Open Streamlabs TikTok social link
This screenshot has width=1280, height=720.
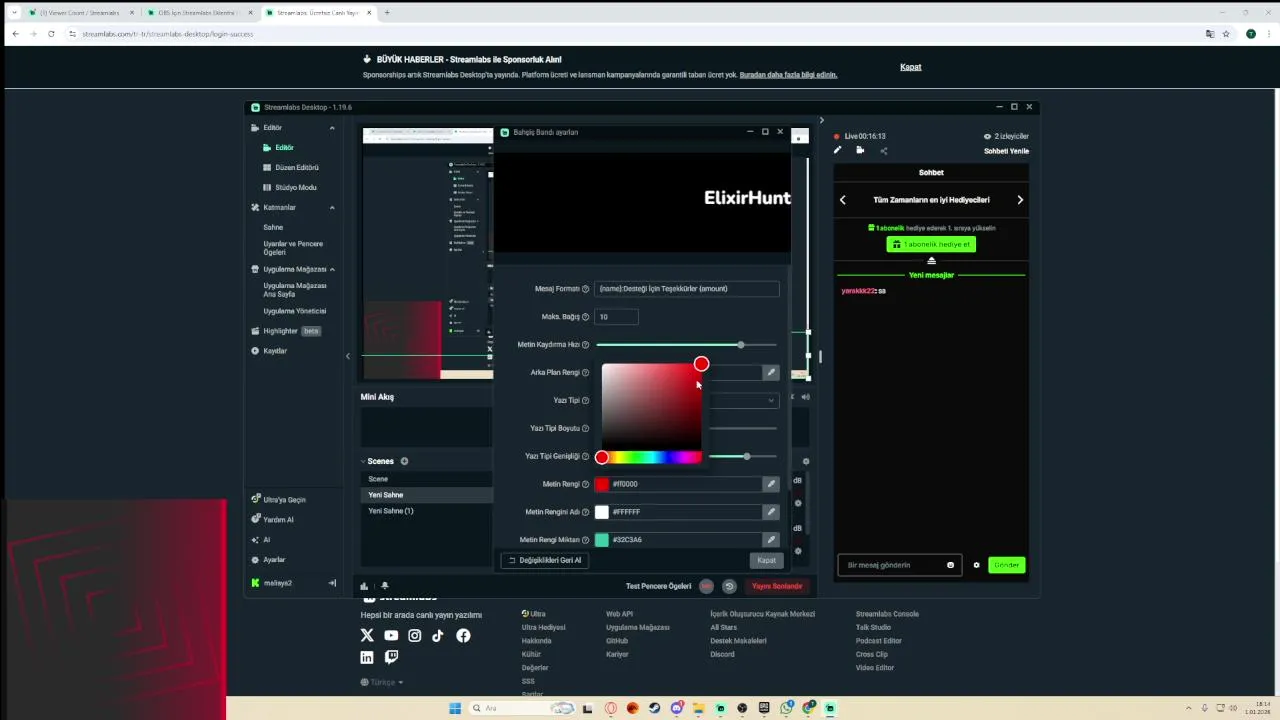tap(438, 635)
